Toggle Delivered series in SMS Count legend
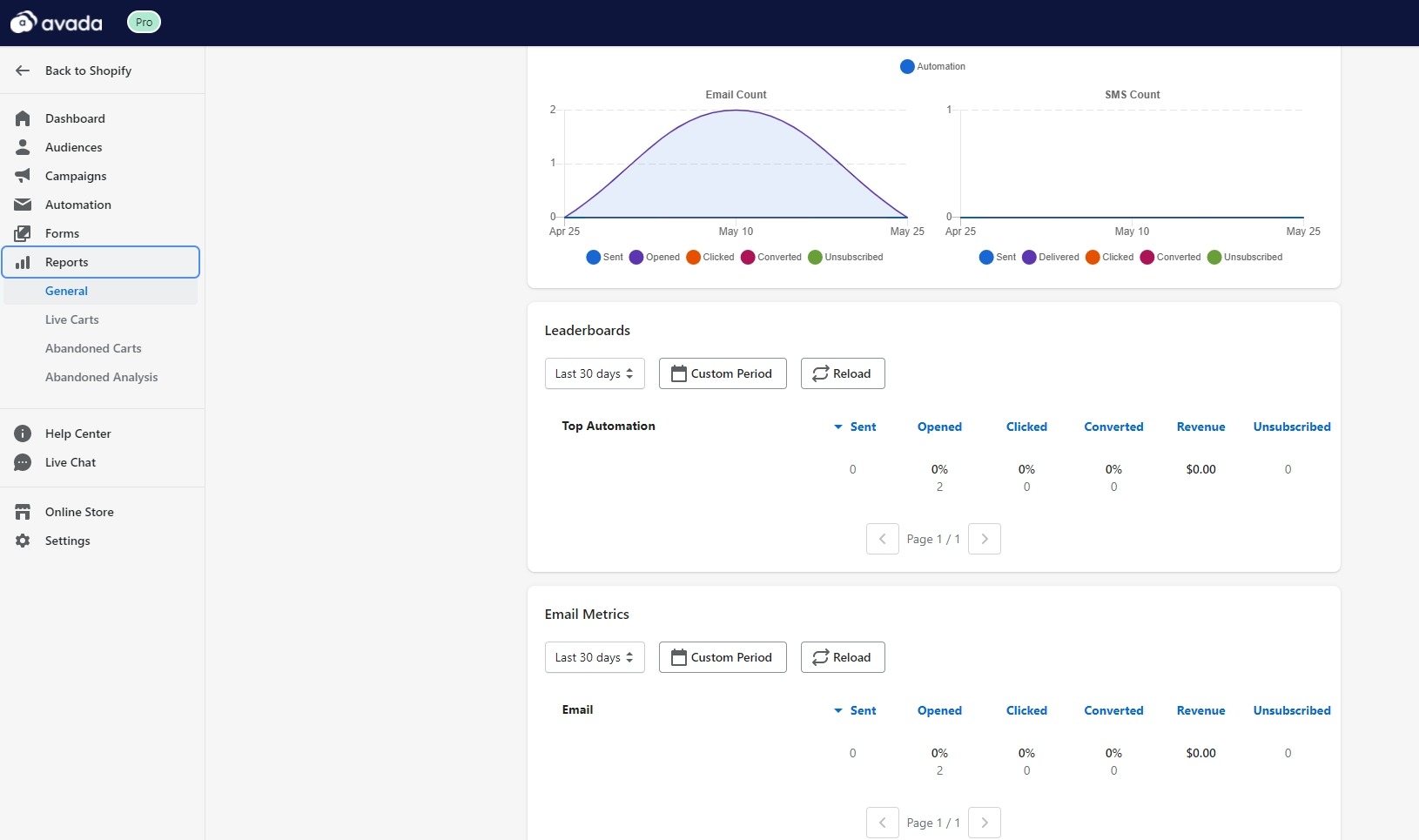This screenshot has width=1419, height=840. 1051,257
